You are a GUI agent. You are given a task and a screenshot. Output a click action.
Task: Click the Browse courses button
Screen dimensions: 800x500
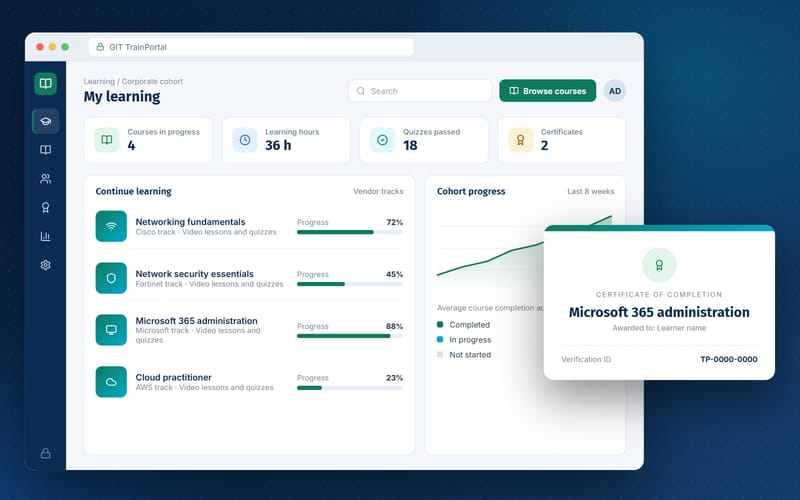[547, 91]
